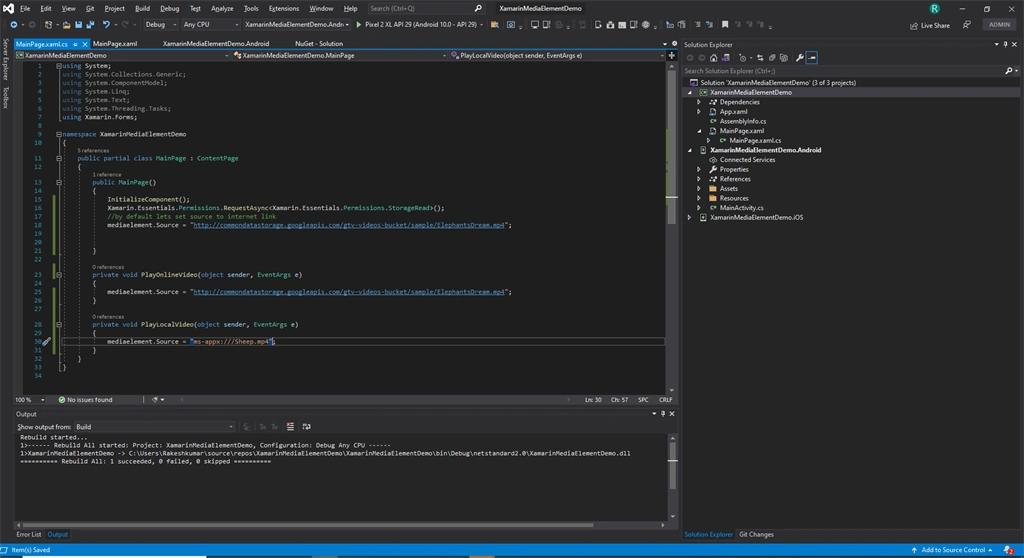Open the ElephantsDream.mp4 URL link on line 25
The width and height of the screenshot is (1024, 558).
(349, 292)
